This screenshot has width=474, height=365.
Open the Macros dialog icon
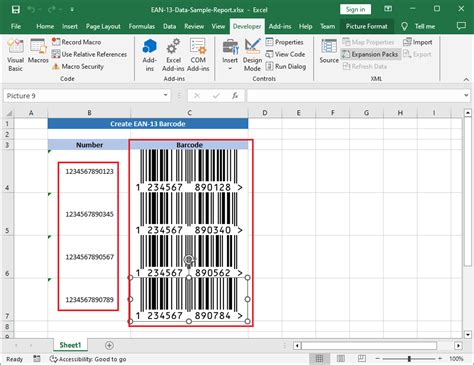(x=38, y=51)
